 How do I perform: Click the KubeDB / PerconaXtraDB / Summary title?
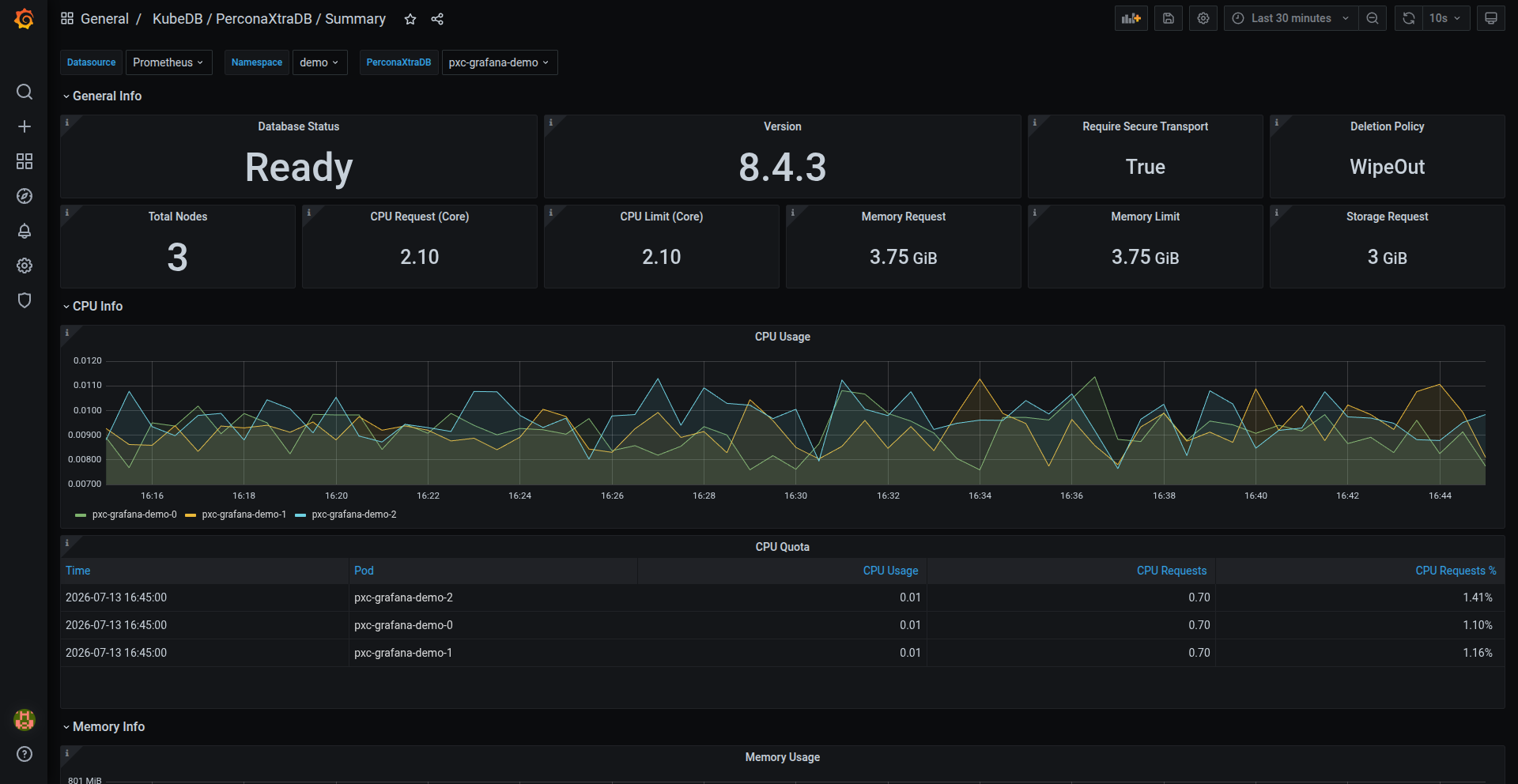(x=269, y=19)
